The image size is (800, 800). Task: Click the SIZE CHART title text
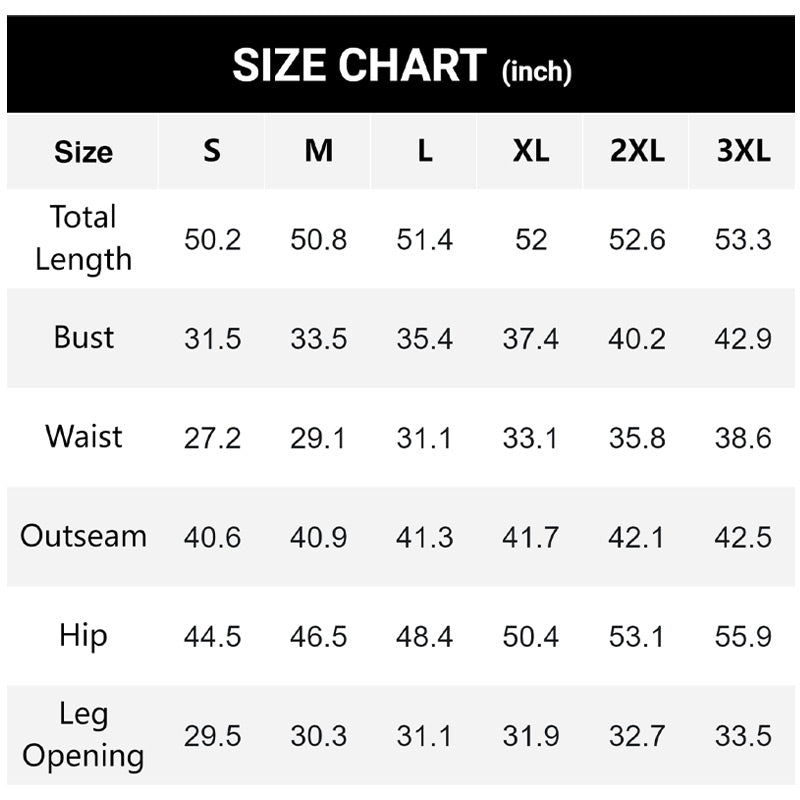pyautogui.click(x=359, y=66)
